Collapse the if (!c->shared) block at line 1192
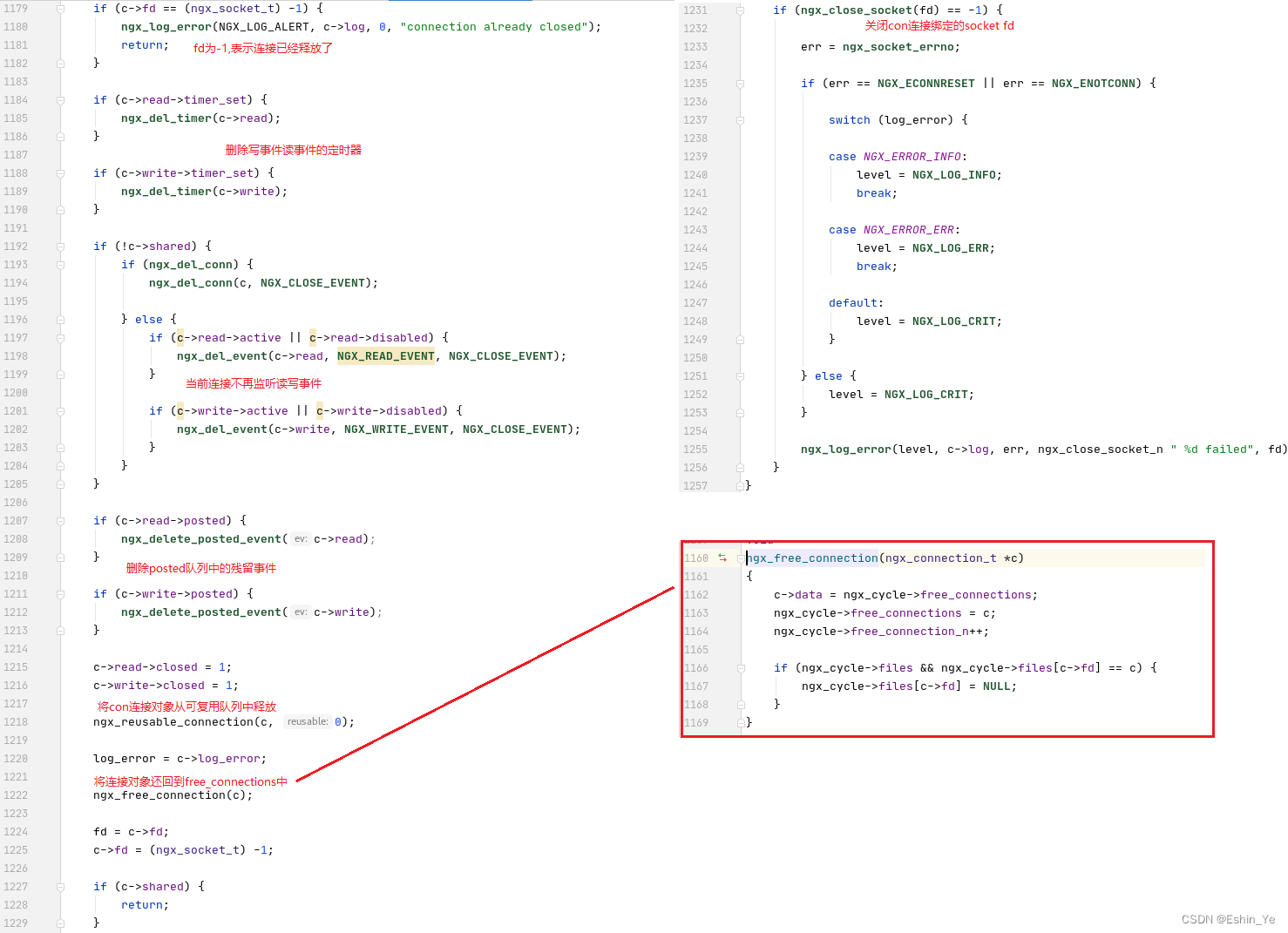This screenshot has width=1288, height=933. tap(60, 247)
